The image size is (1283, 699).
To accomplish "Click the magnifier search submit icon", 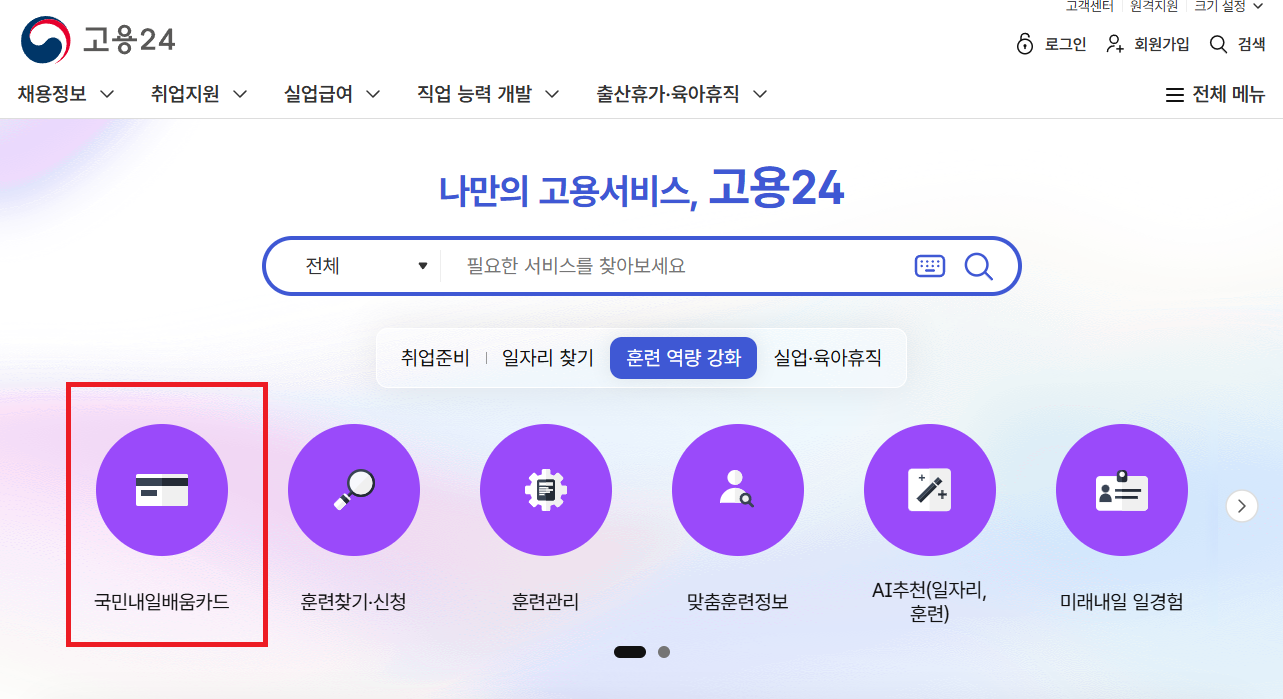I will (979, 266).
